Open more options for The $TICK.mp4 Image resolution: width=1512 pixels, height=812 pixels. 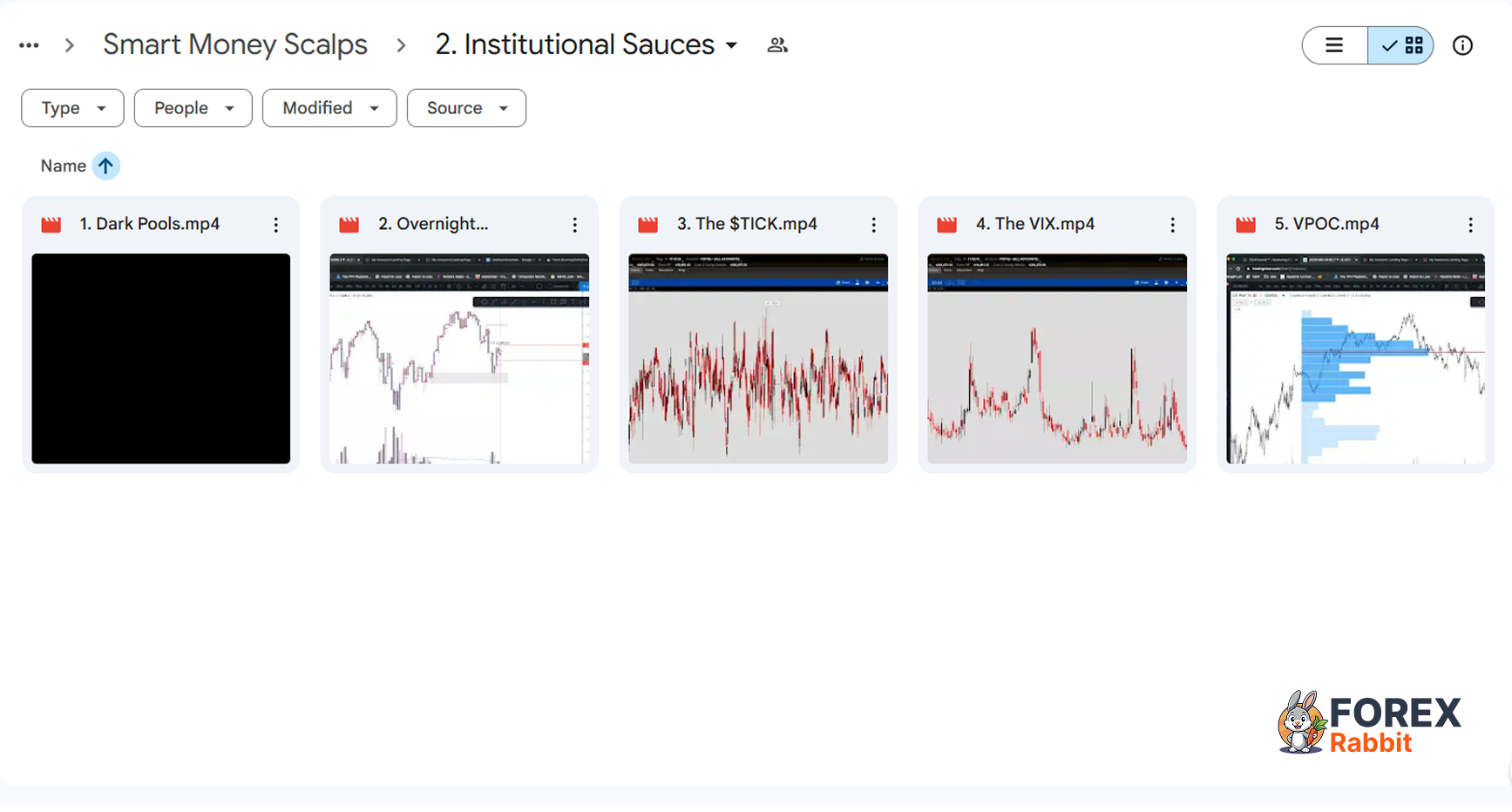point(874,225)
